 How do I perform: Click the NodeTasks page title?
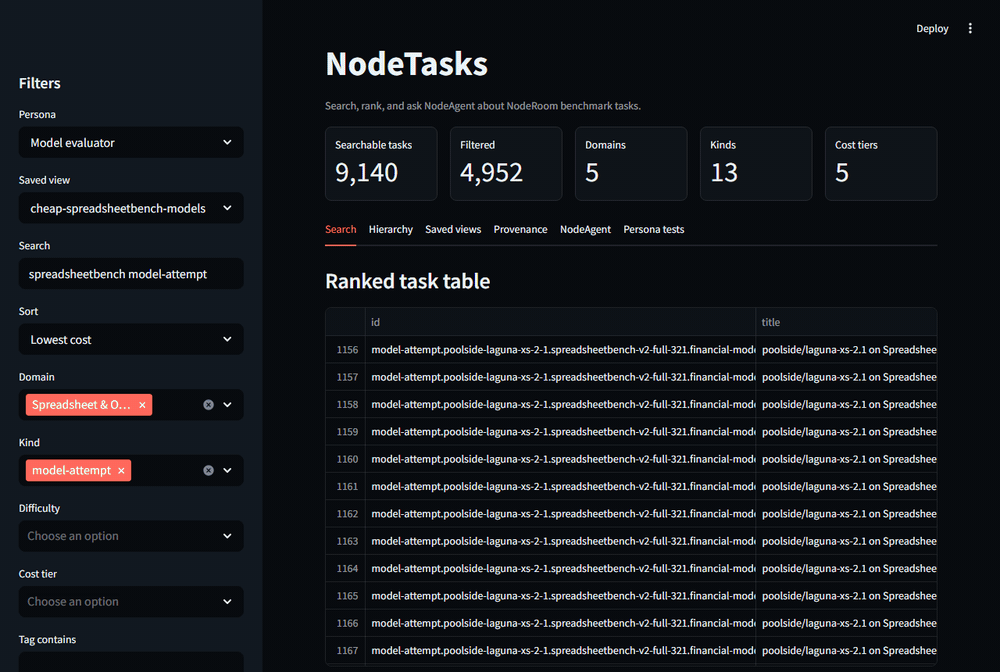(406, 64)
